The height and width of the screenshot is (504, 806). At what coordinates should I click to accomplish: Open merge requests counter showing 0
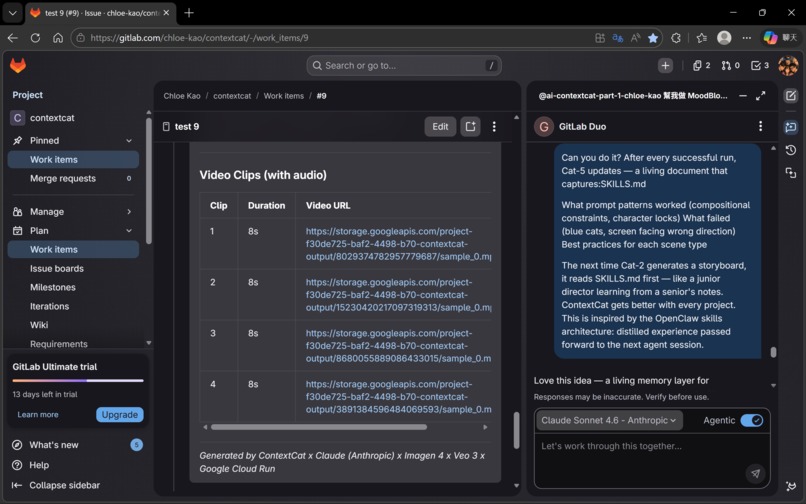[730, 65]
